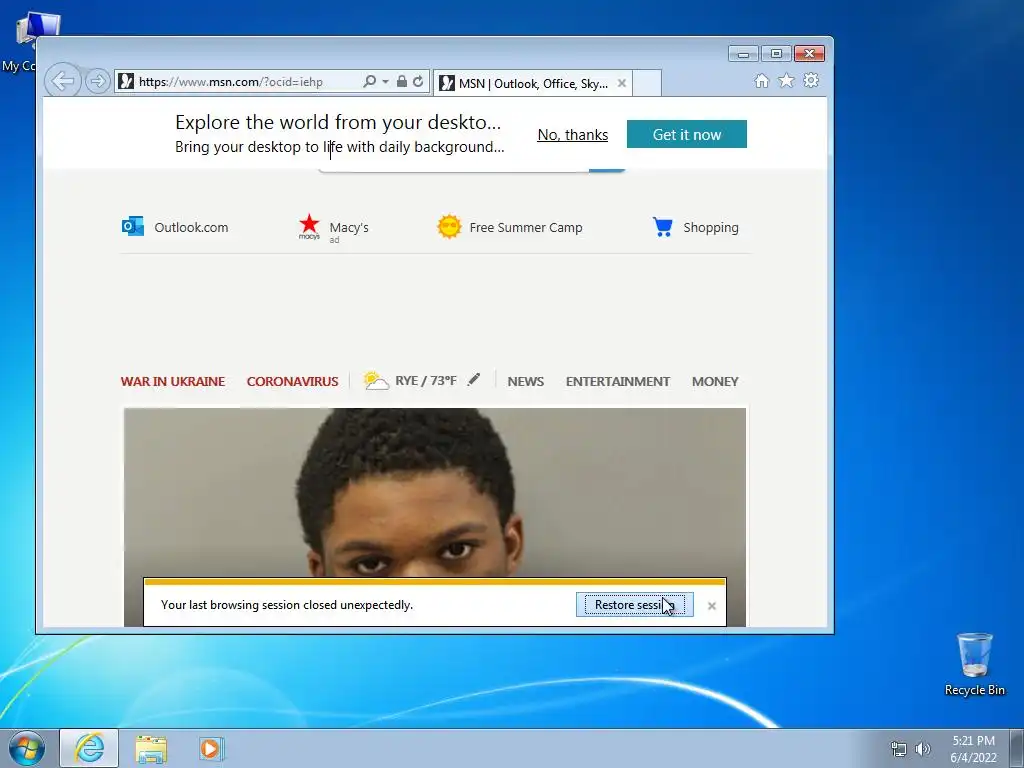
Task: Click the shopping cart icon
Action: click(x=662, y=227)
